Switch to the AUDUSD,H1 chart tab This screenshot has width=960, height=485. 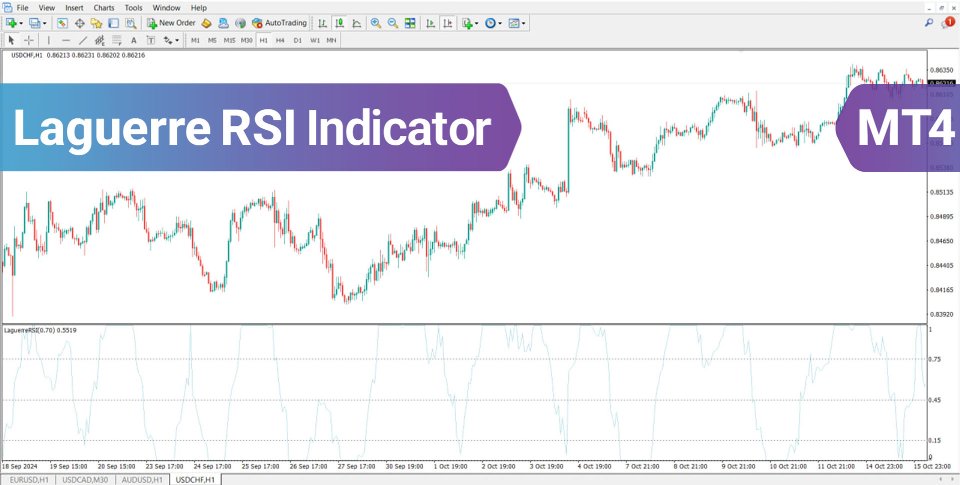pos(143,479)
